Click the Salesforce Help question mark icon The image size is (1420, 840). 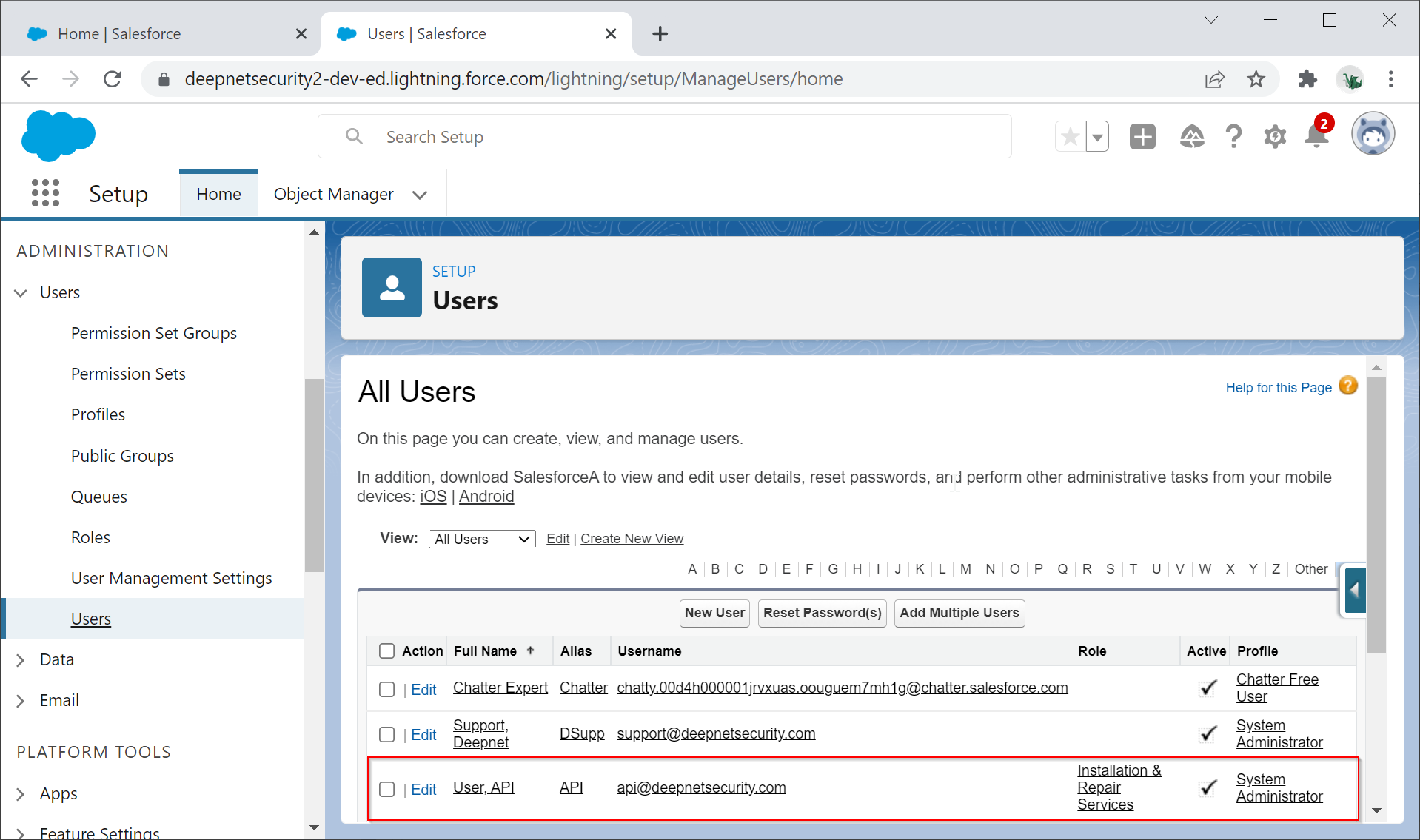click(x=1233, y=137)
